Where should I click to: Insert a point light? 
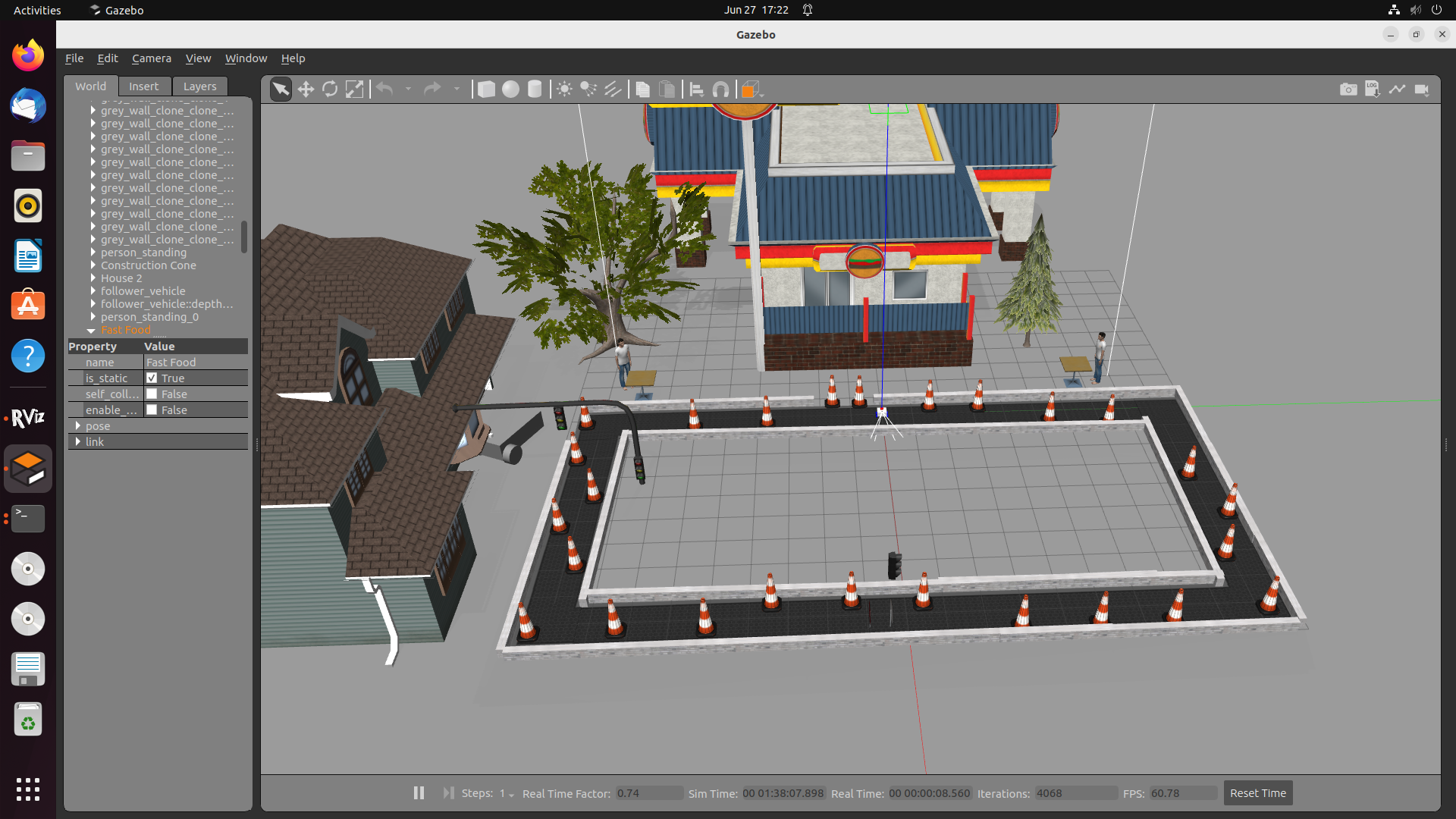564,89
